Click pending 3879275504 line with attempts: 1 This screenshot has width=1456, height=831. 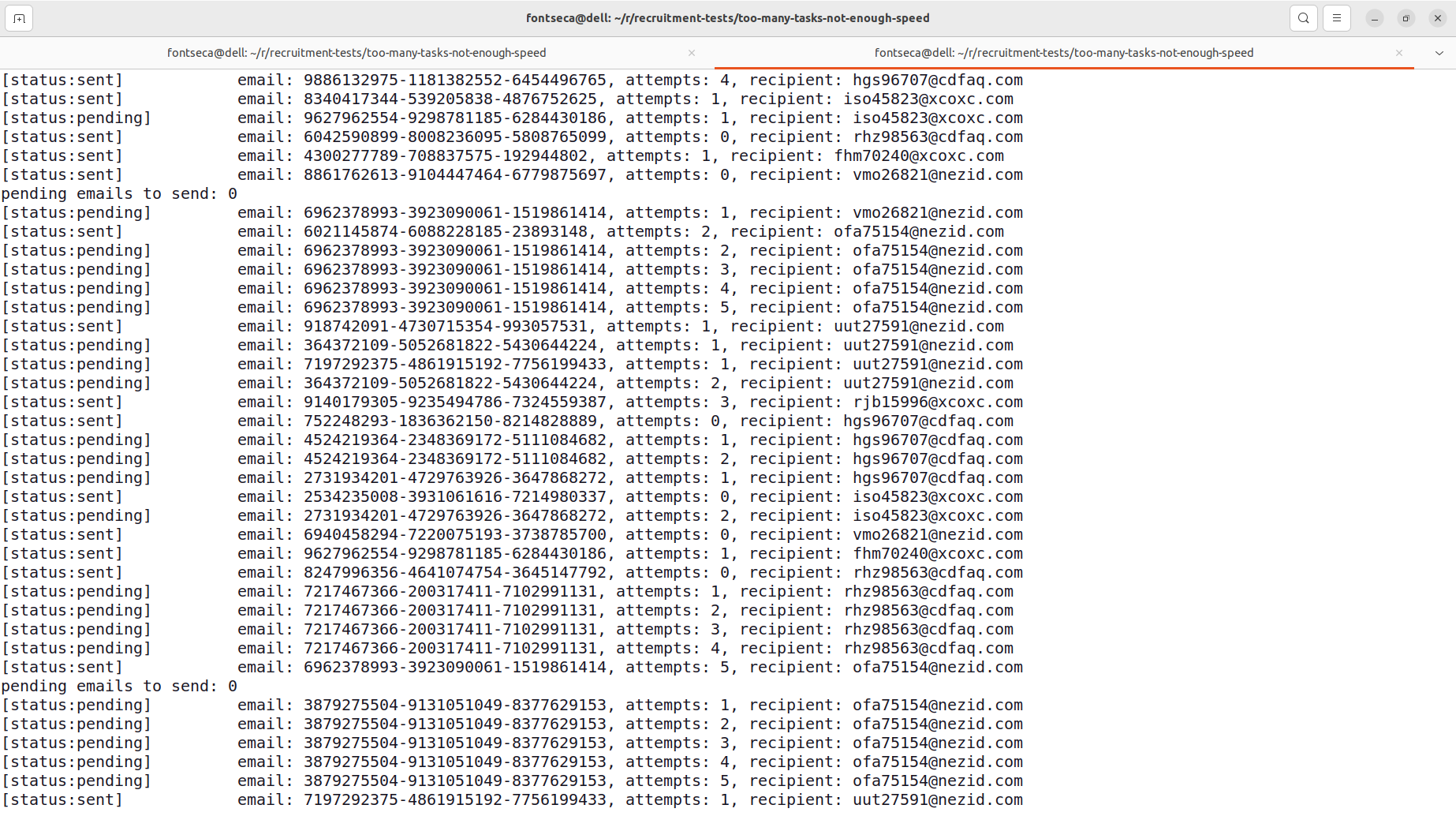click(x=512, y=706)
